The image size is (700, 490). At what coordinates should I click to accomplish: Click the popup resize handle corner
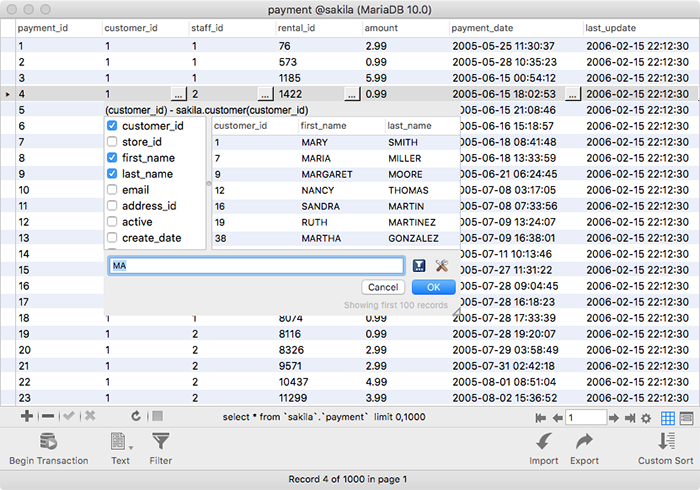pyautogui.click(x=456, y=311)
